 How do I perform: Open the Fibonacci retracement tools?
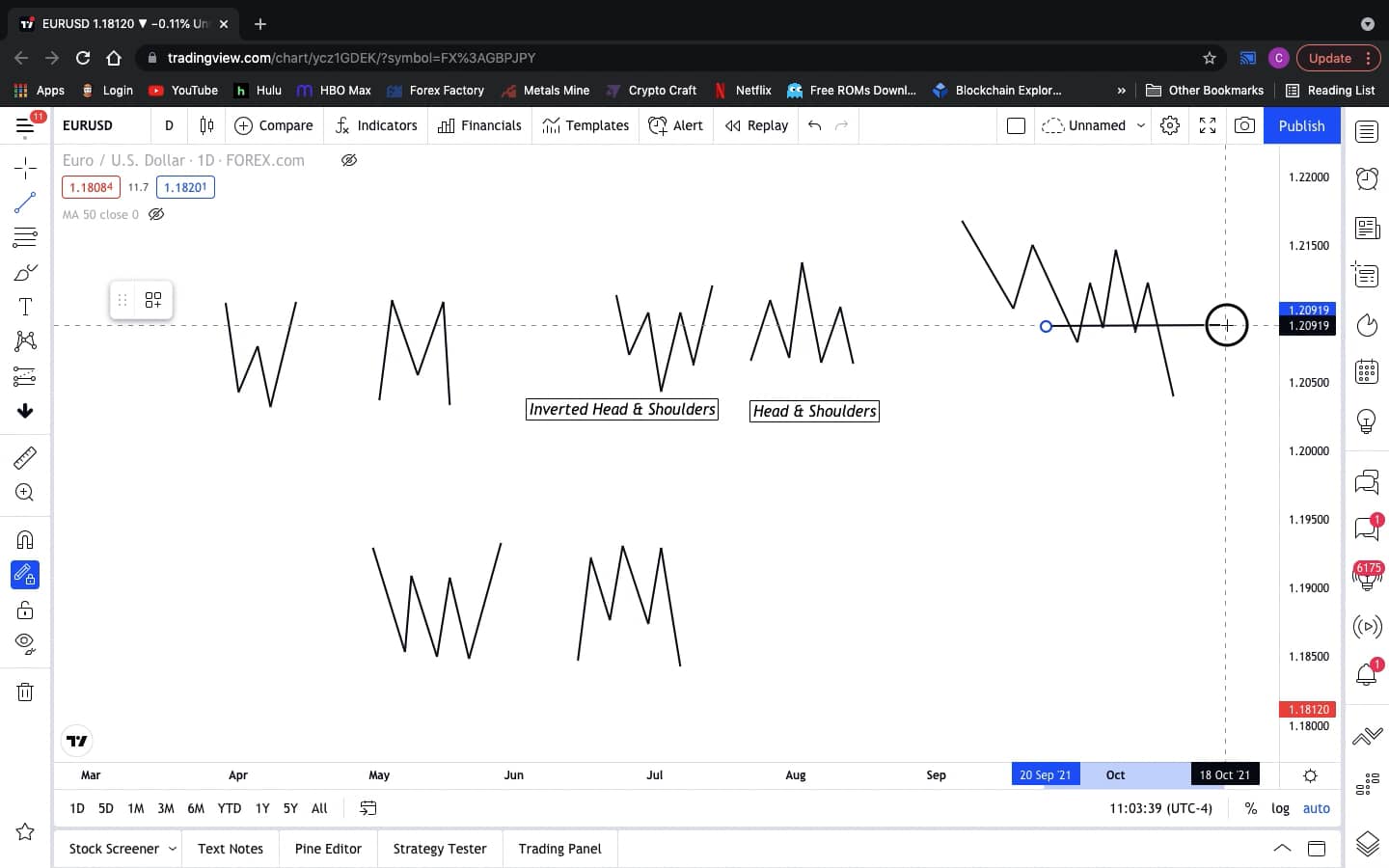pyautogui.click(x=25, y=237)
